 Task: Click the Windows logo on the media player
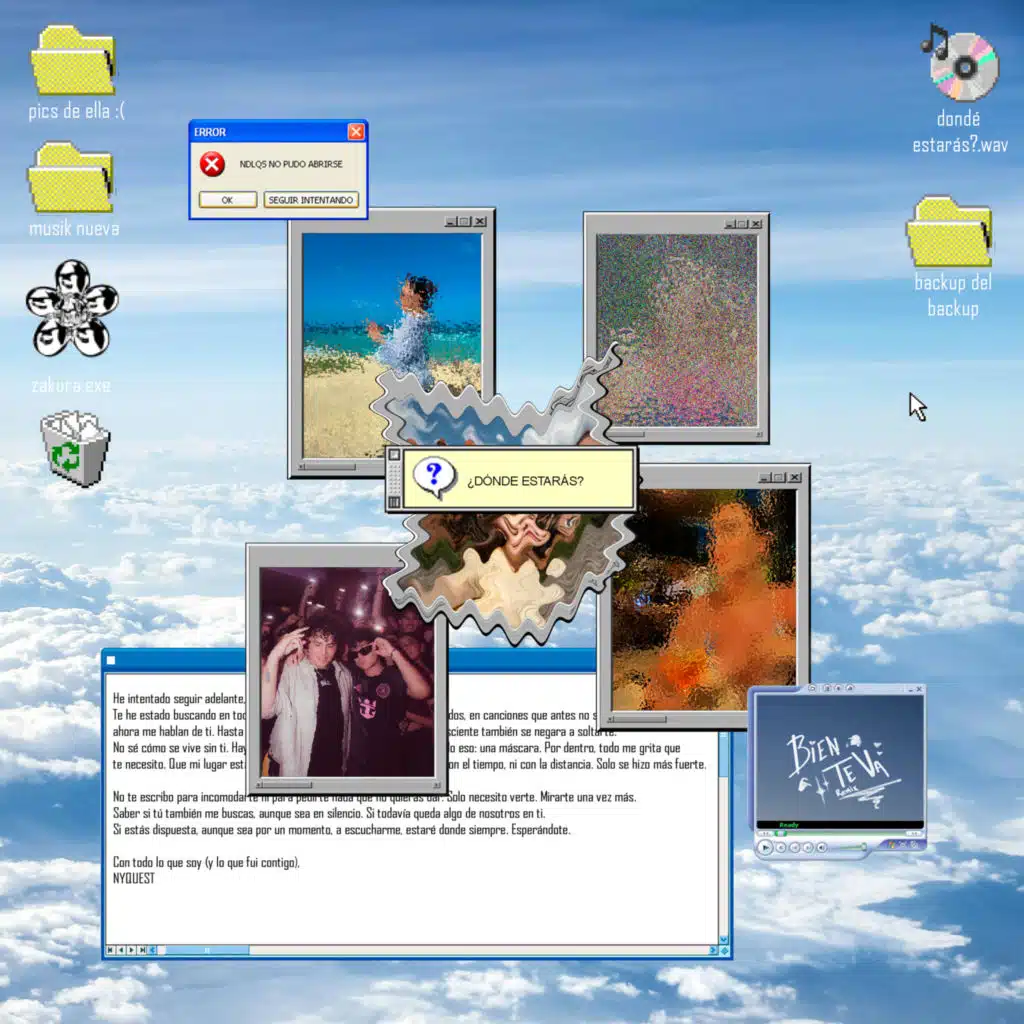891,846
